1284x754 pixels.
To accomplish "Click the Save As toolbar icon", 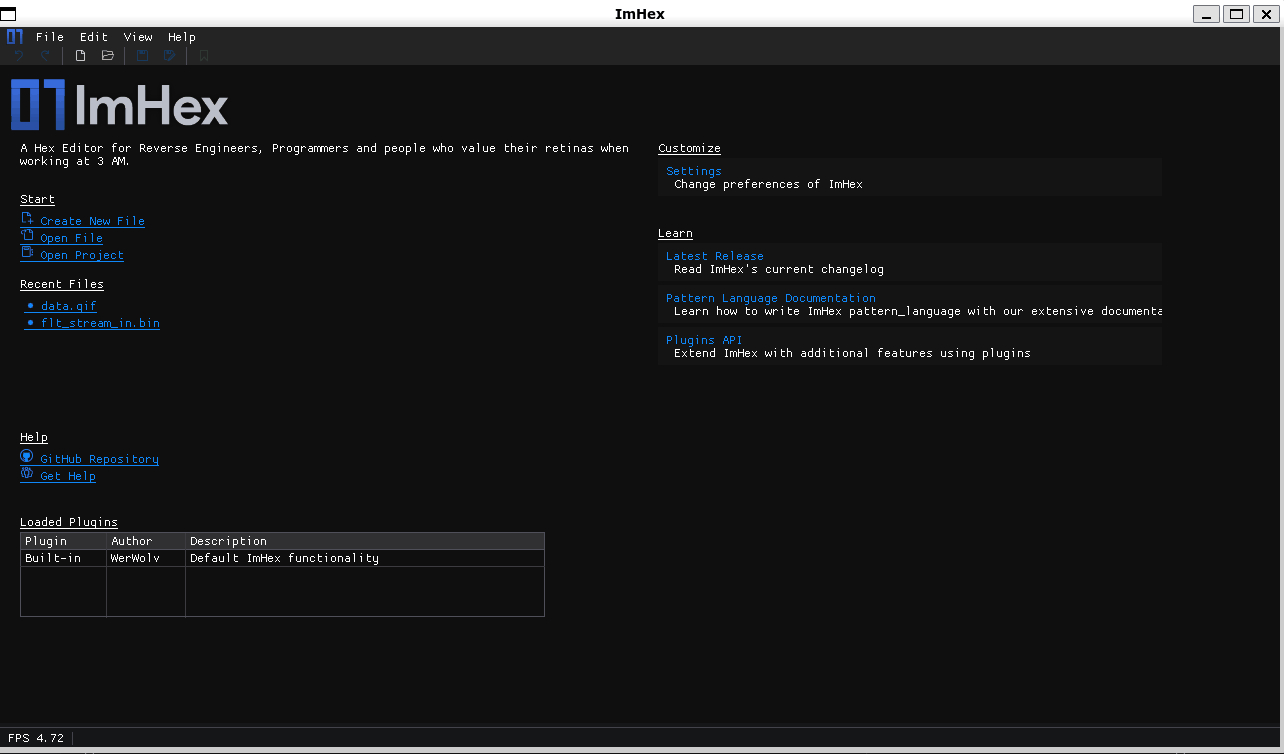I will tap(169, 55).
